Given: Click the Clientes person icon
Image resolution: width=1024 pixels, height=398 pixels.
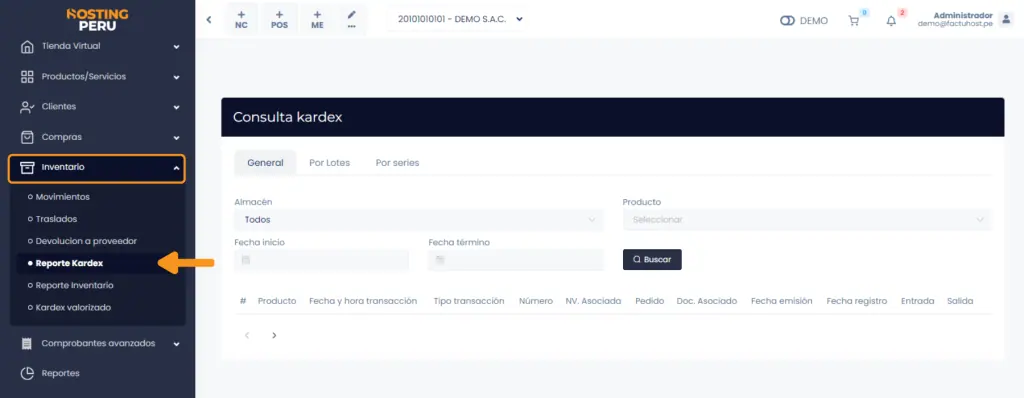Looking at the screenshot, I should (27, 107).
